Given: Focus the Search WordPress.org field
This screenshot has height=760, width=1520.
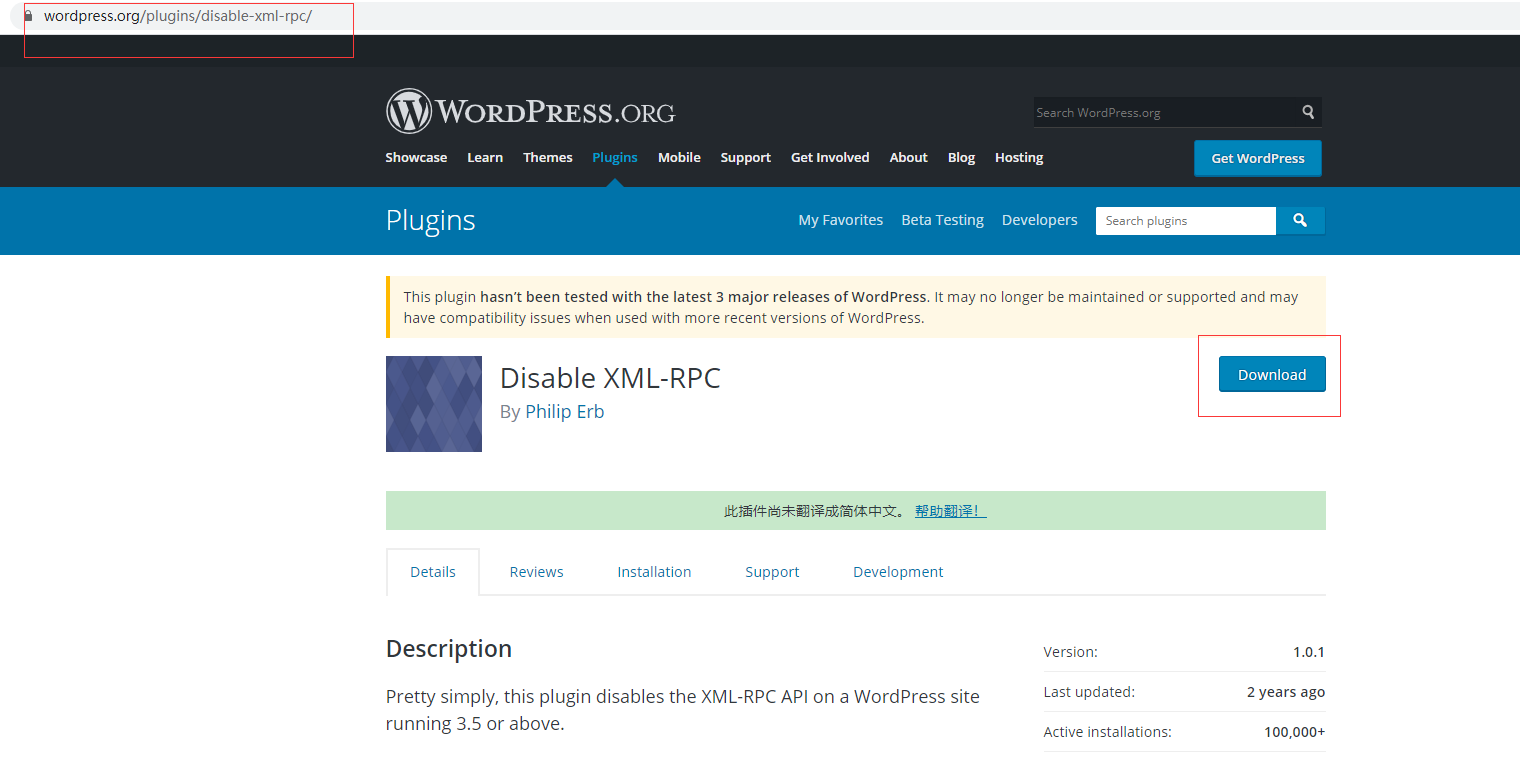Looking at the screenshot, I should coord(1166,112).
